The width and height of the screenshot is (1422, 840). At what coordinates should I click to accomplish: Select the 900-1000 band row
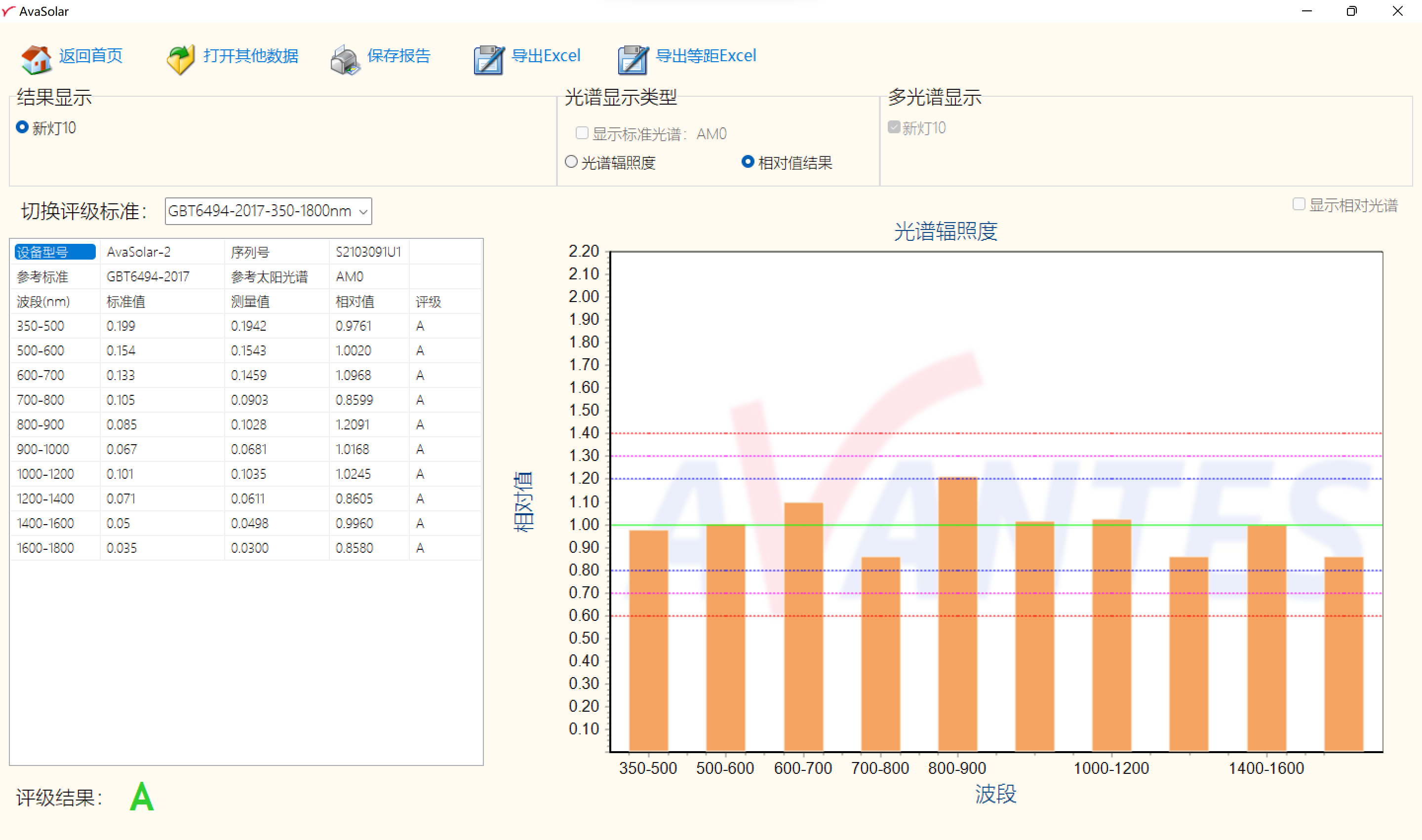click(x=246, y=450)
